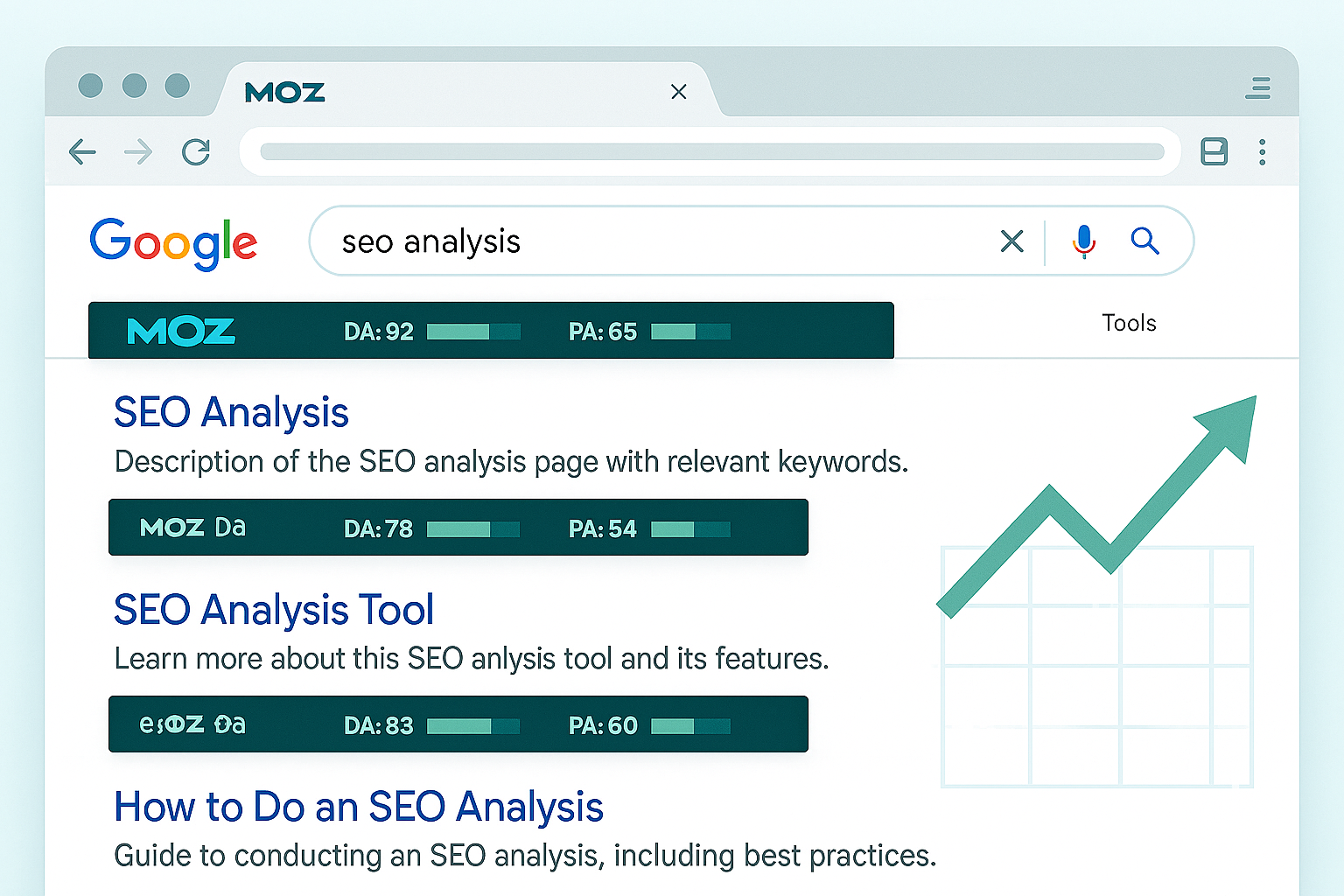This screenshot has width=1344, height=896.
Task: Click the PA: 54 page authority bar
Action: (690, 529)
